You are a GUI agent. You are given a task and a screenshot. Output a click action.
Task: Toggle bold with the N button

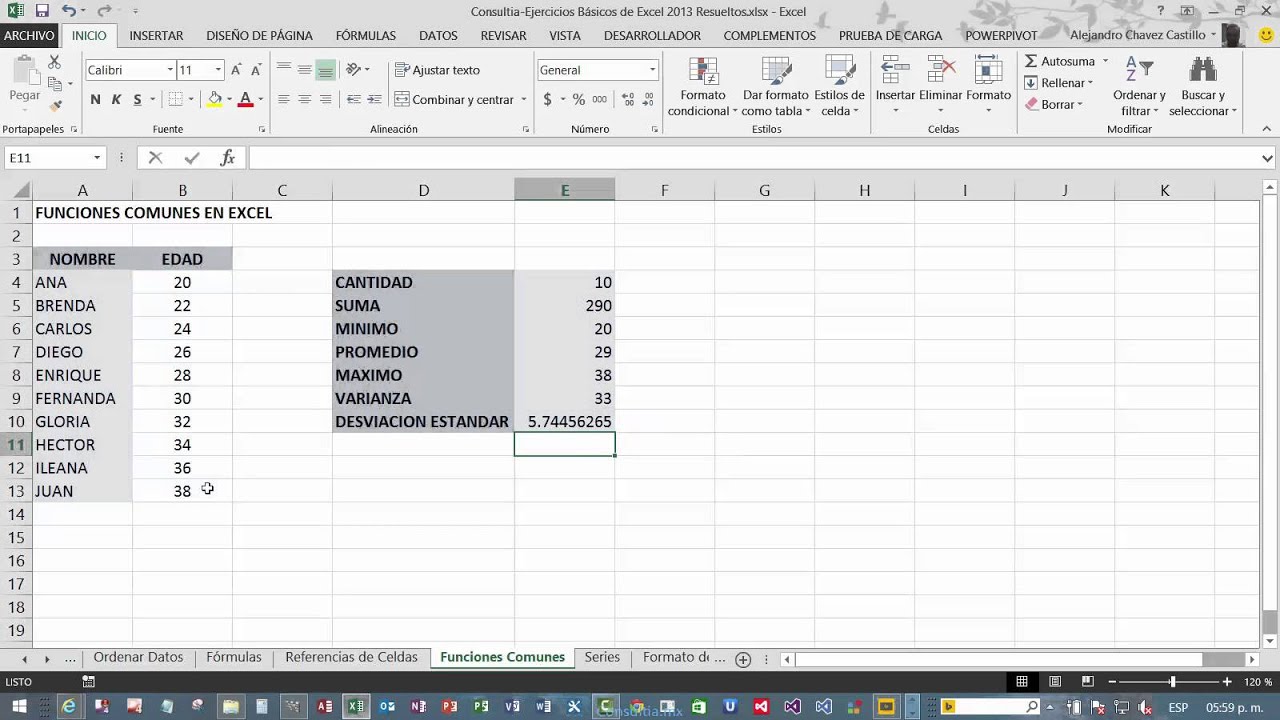pyautogui.click(x=95, y=99)
